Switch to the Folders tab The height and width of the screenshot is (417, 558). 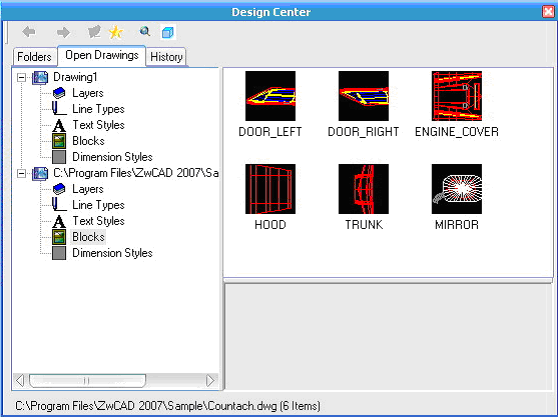(35, 57)
